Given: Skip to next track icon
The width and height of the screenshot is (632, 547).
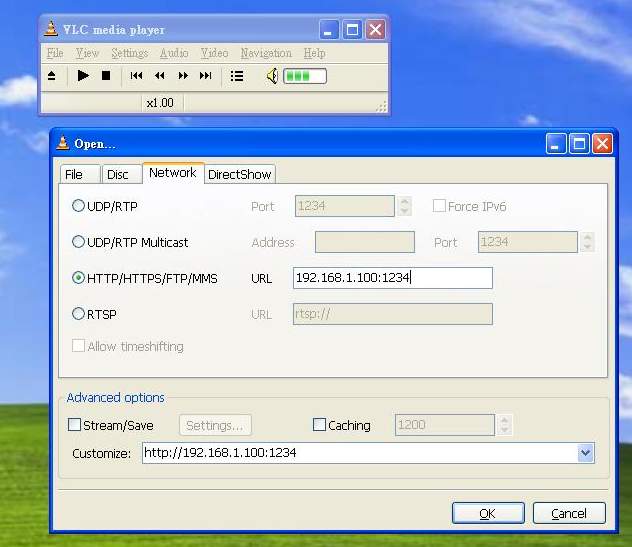Looking at the screenshot, I should tap(206, 76).
